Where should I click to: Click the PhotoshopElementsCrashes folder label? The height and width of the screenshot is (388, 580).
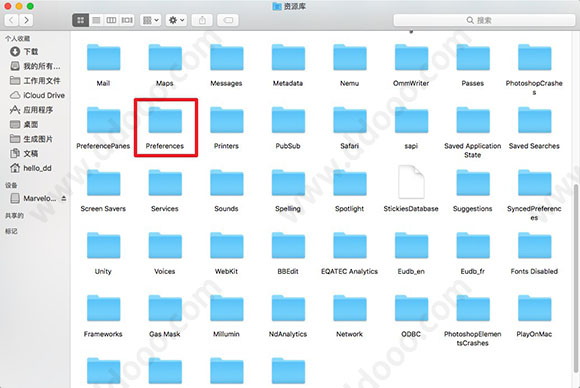(x=473, y=339)
